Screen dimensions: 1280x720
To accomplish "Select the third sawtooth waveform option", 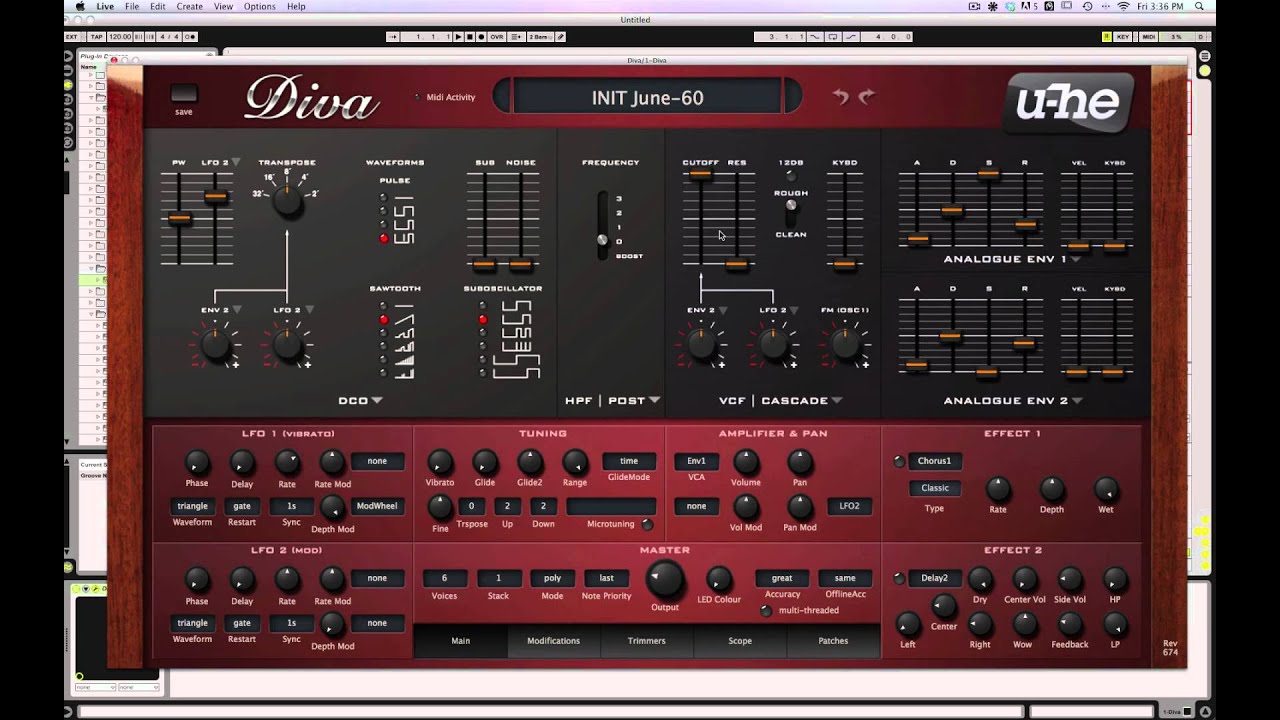I will [x=383, y=333].
